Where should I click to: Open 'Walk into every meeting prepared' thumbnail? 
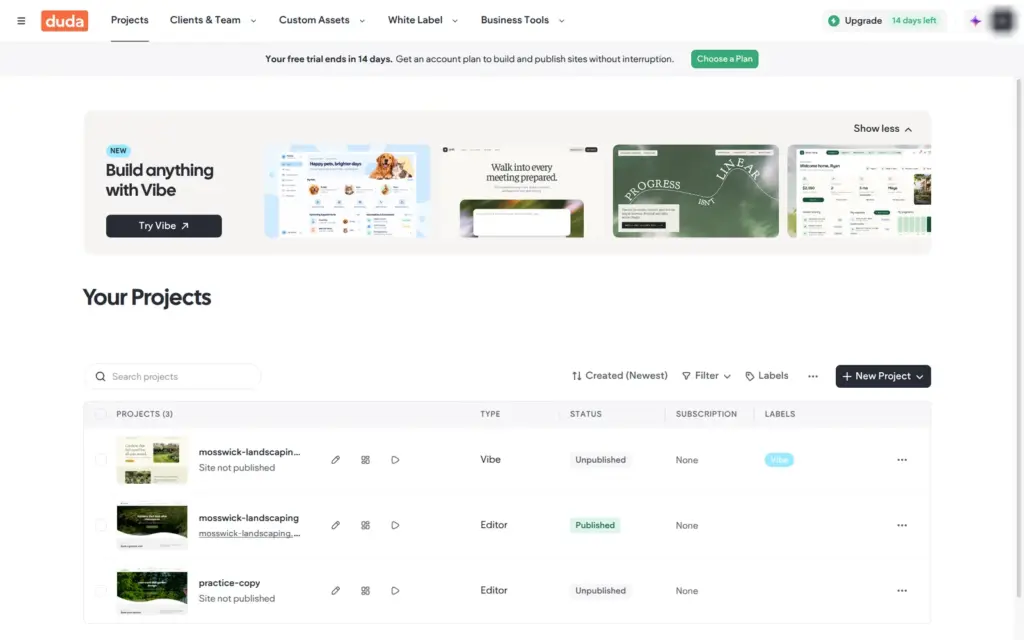[521, 191]
